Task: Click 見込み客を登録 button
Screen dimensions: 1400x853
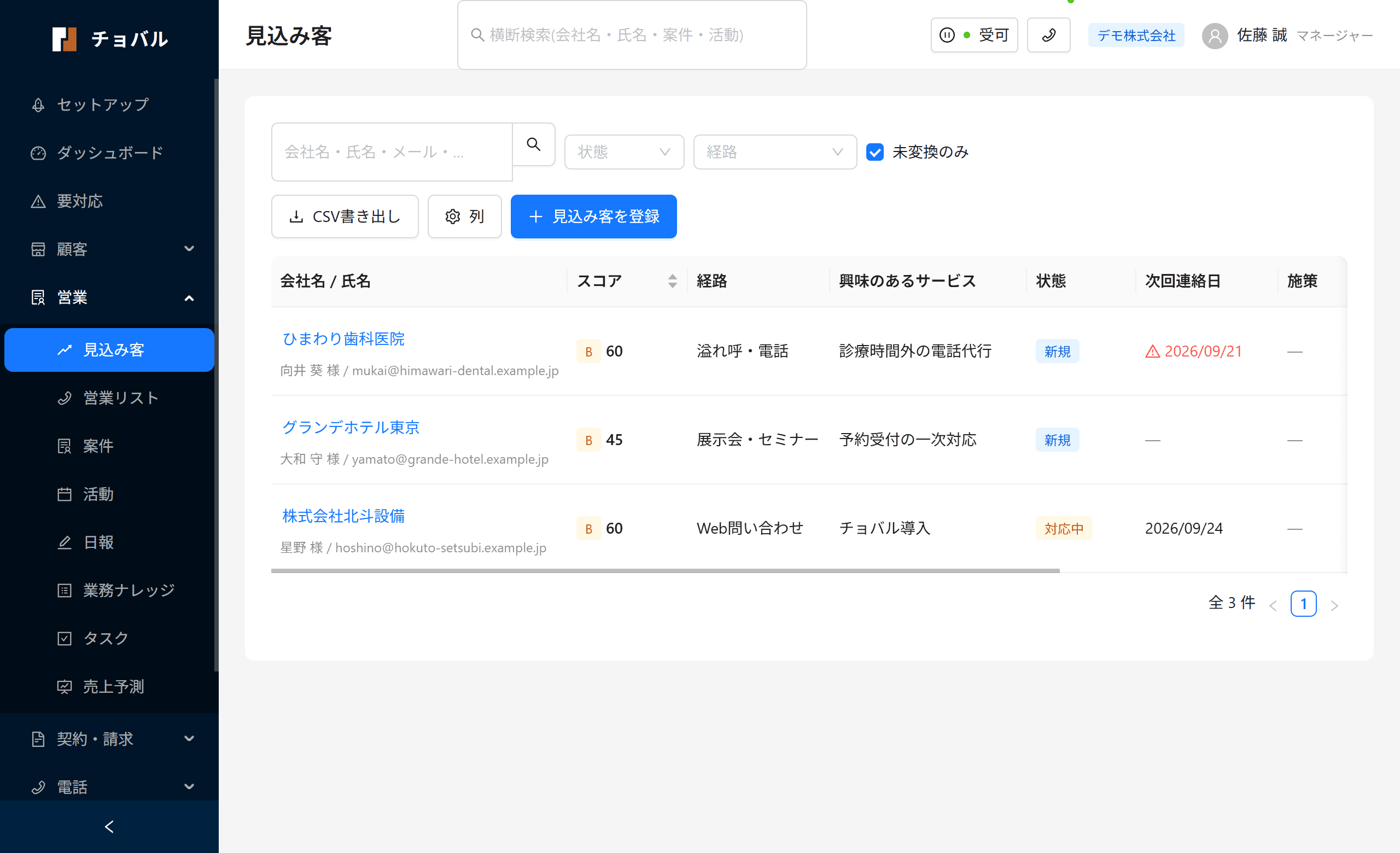Action: point(594,217)
